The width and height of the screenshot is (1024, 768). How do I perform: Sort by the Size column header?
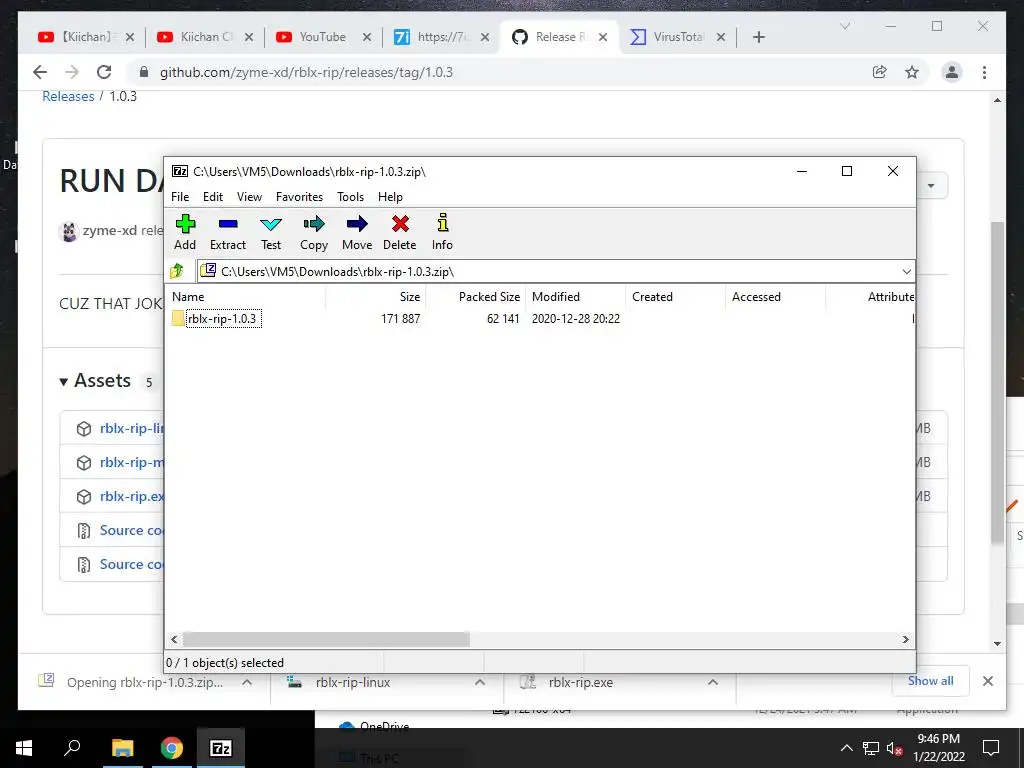coord(376,296)
